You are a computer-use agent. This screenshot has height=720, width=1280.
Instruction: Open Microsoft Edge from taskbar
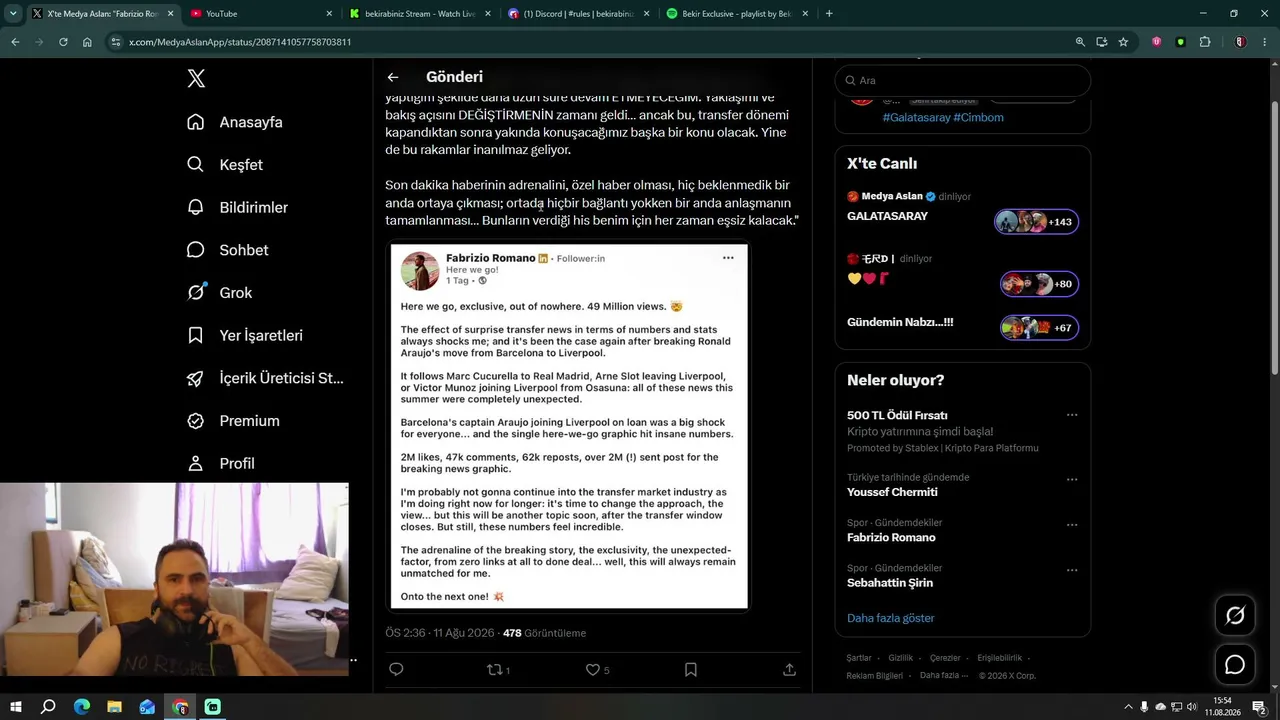coord(82,707)
